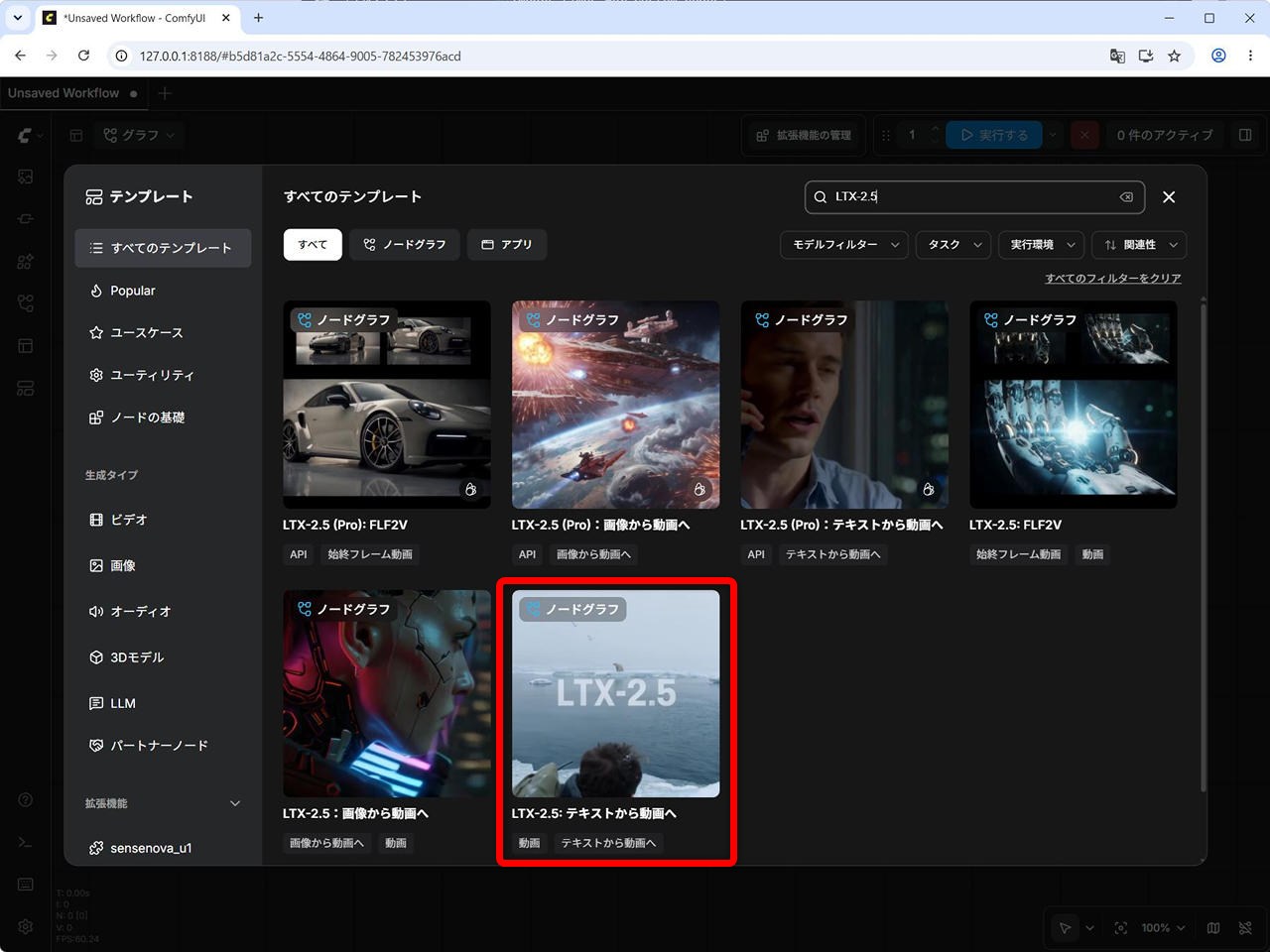The width and height of the screenshot is (1270, 952).
Task: Open the LTX-2.5: テキストから動画へ template thumbnail
Action: pyautogui.click(x=616, y=694)
